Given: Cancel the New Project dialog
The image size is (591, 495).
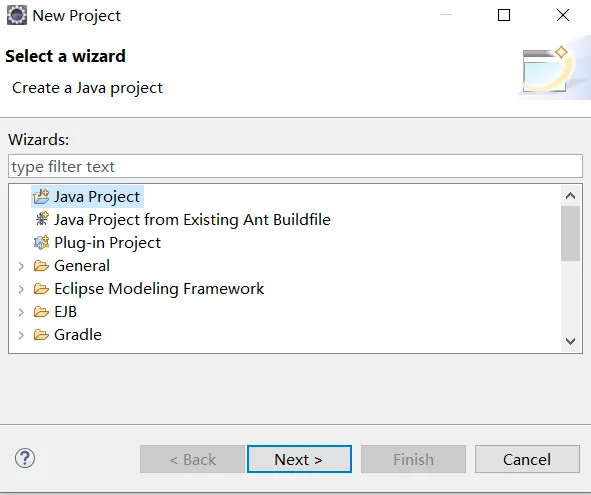Looking at the screenshot, I should tap(527, 459).
